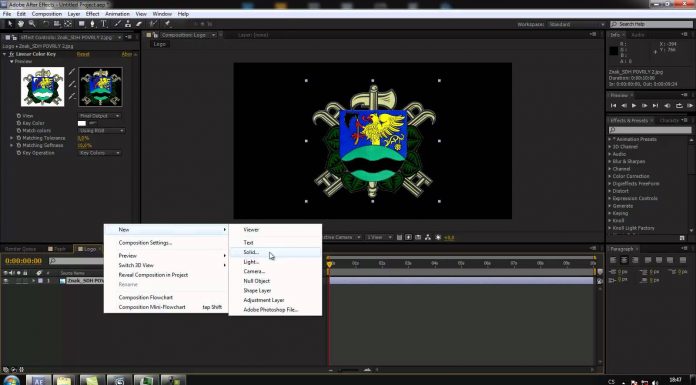696x385 pixels.
Task: Toggle stopwatch for Key Operation
Action: 19,153
